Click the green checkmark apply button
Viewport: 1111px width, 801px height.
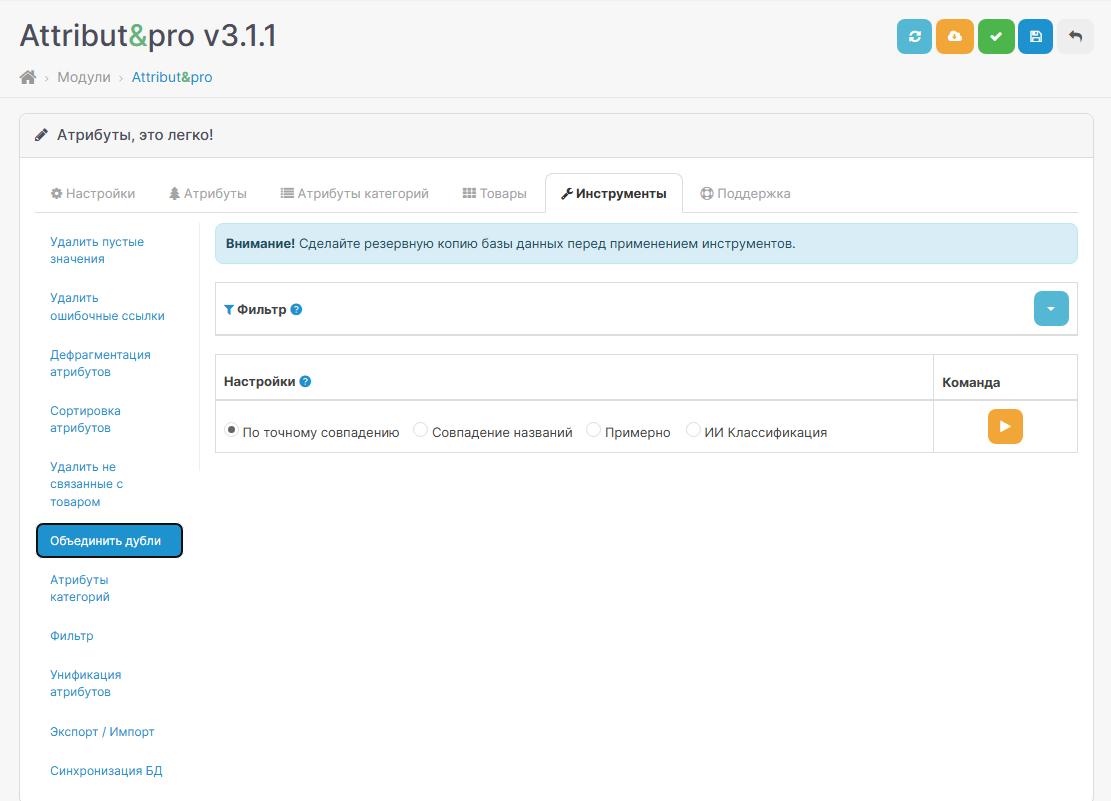click(x=996, y=36)
